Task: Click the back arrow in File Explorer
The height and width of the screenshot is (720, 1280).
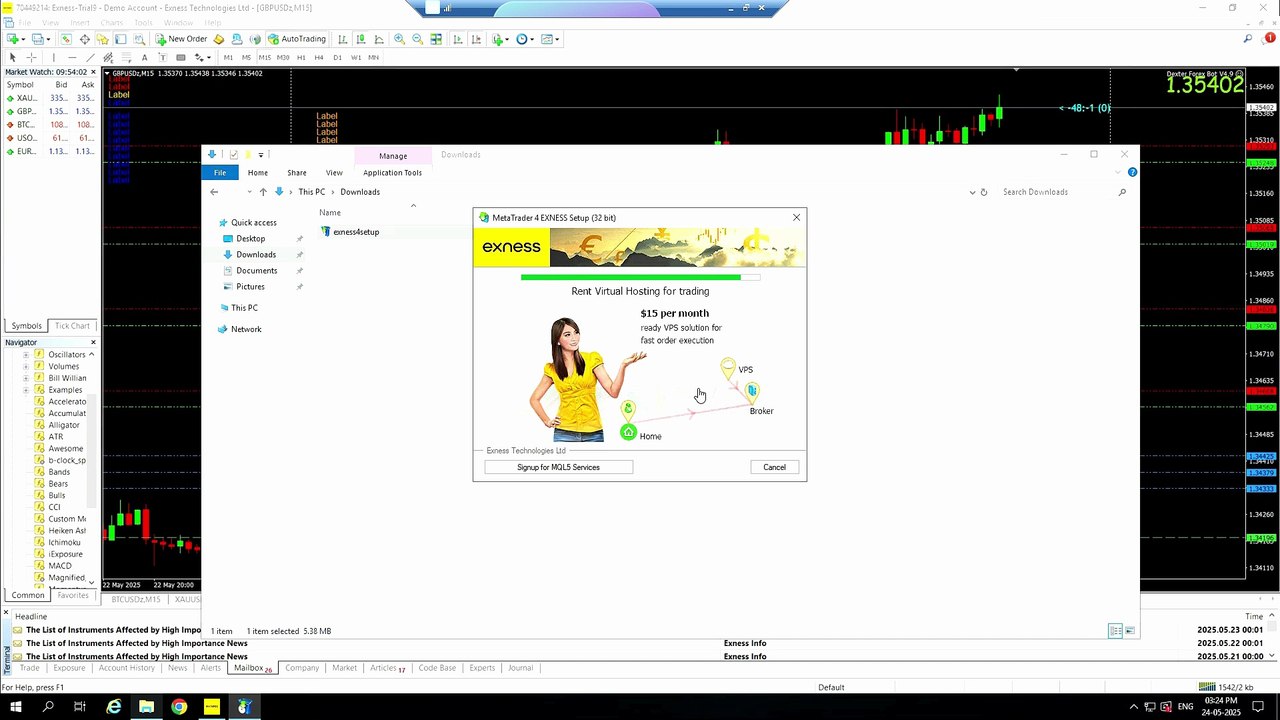Action: pos(214,192)
